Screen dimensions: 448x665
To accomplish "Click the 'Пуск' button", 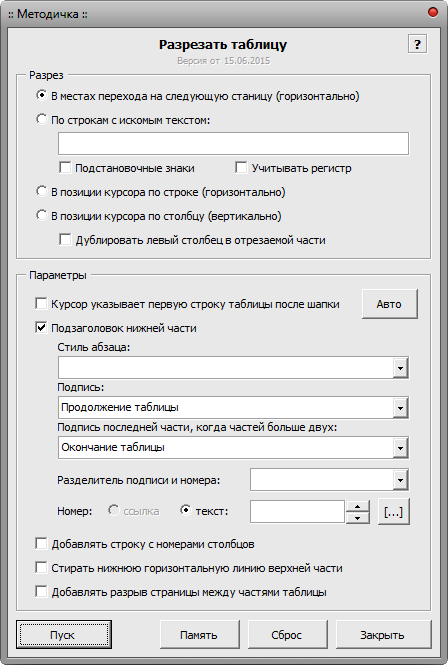I will (x=64, y=634).
